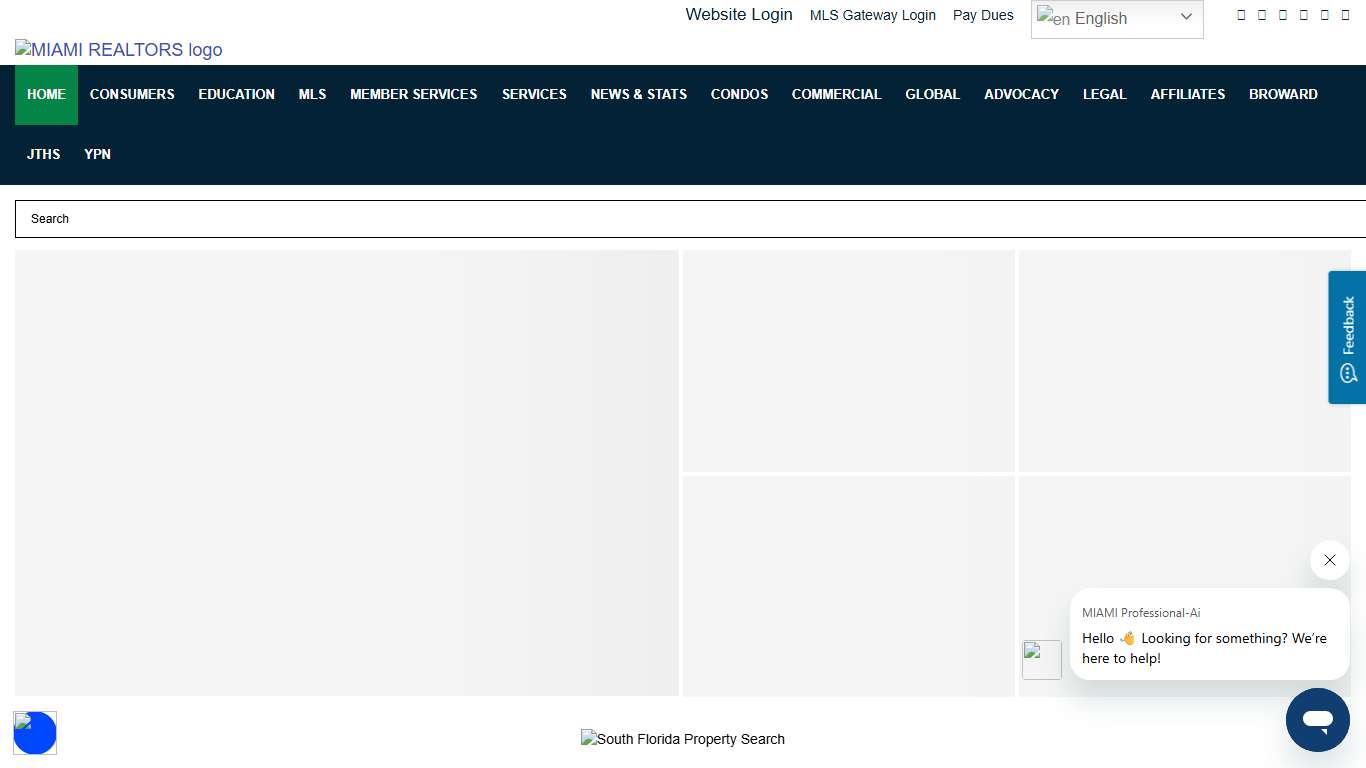Screen dimensions: 1366x768
Task: Open the Commercial menu item
Action: [x=836, y=94]
